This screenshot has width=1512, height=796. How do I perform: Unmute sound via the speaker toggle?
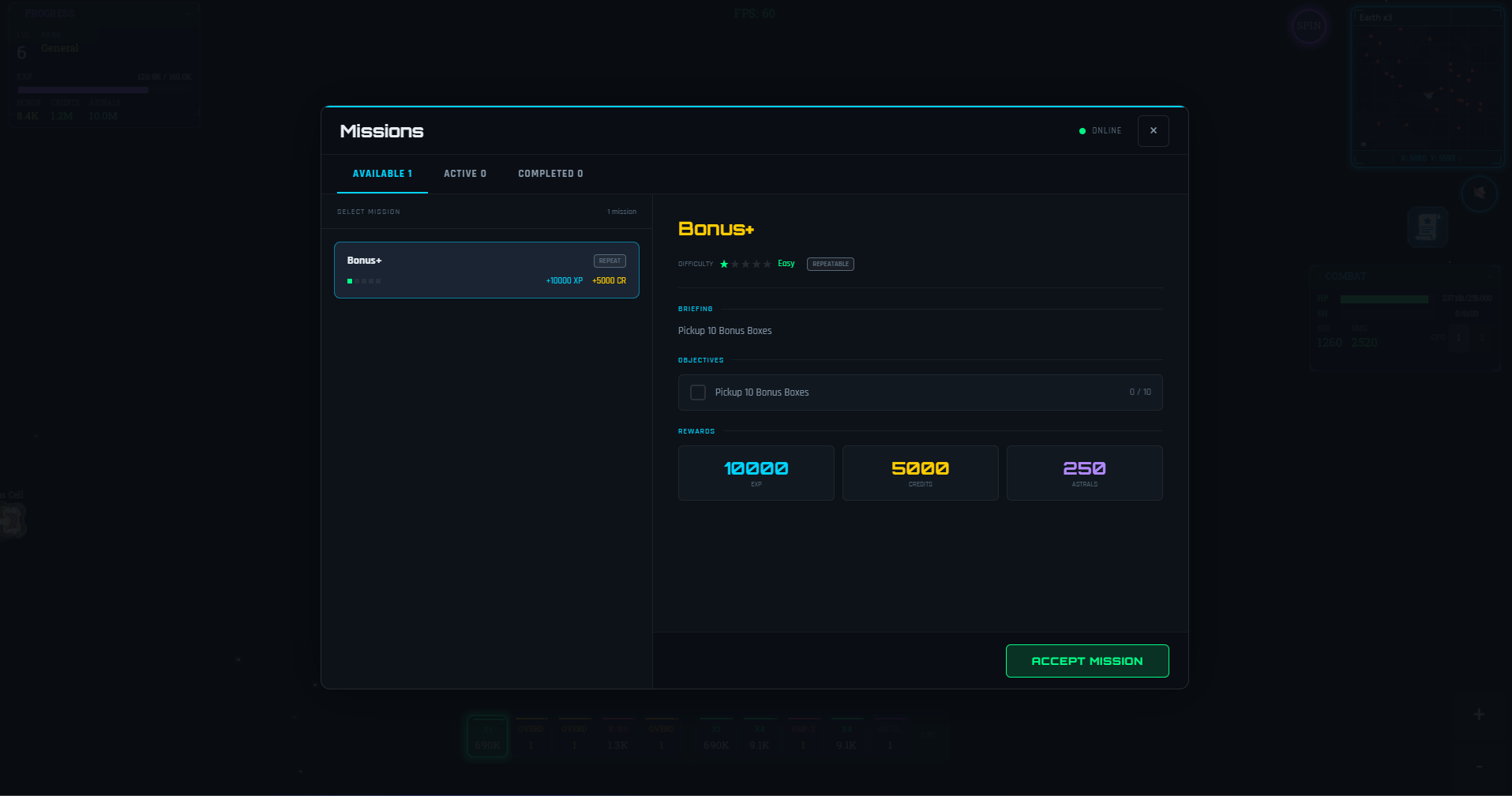tap(1480, 193)
